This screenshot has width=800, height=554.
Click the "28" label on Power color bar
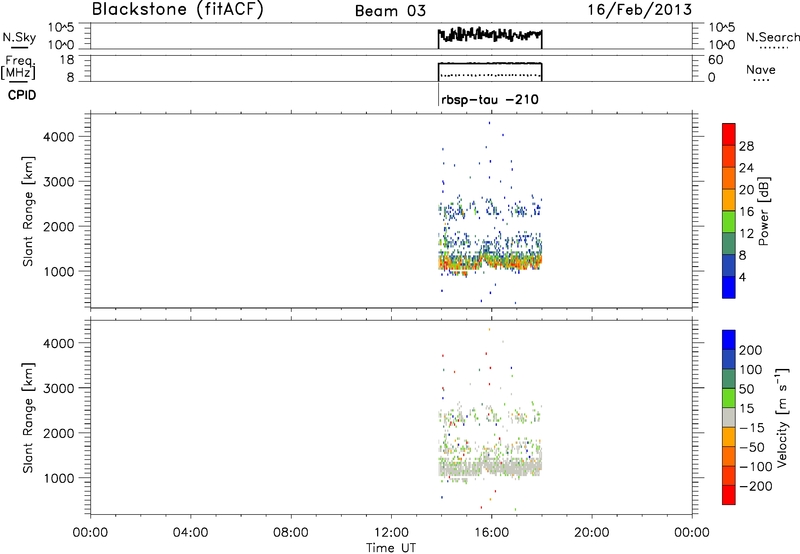tap(746, 146)
